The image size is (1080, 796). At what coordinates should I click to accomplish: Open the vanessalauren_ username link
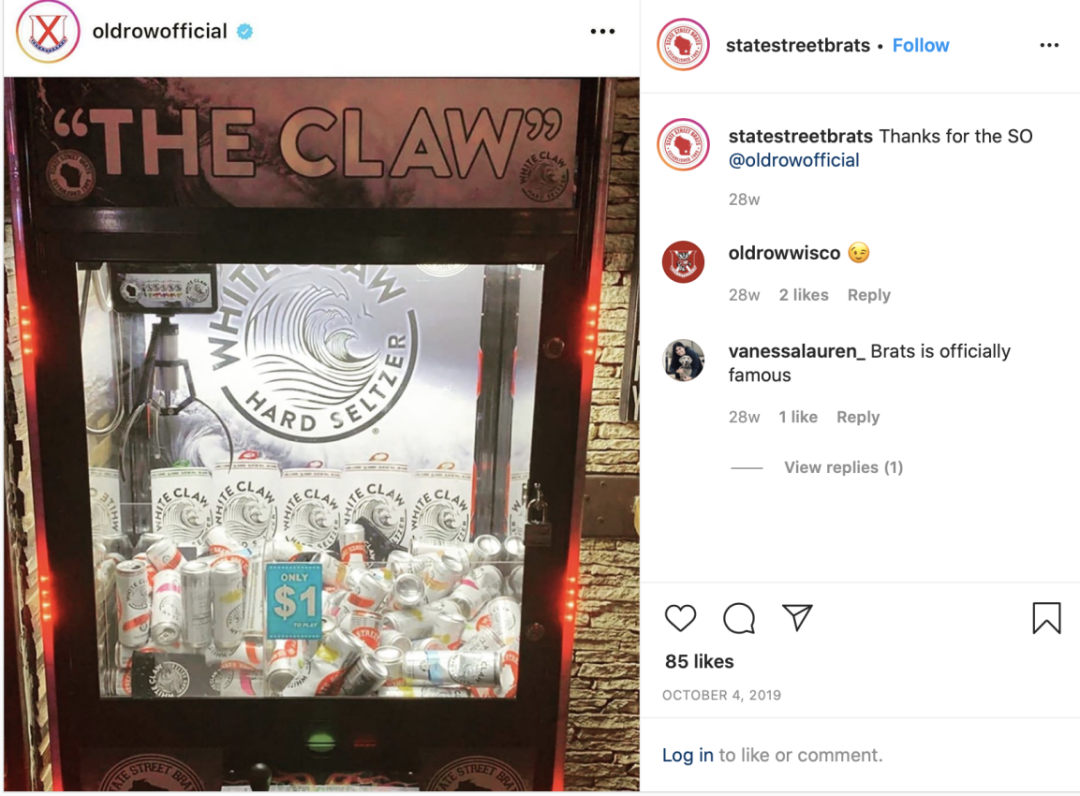coord(797,351)
